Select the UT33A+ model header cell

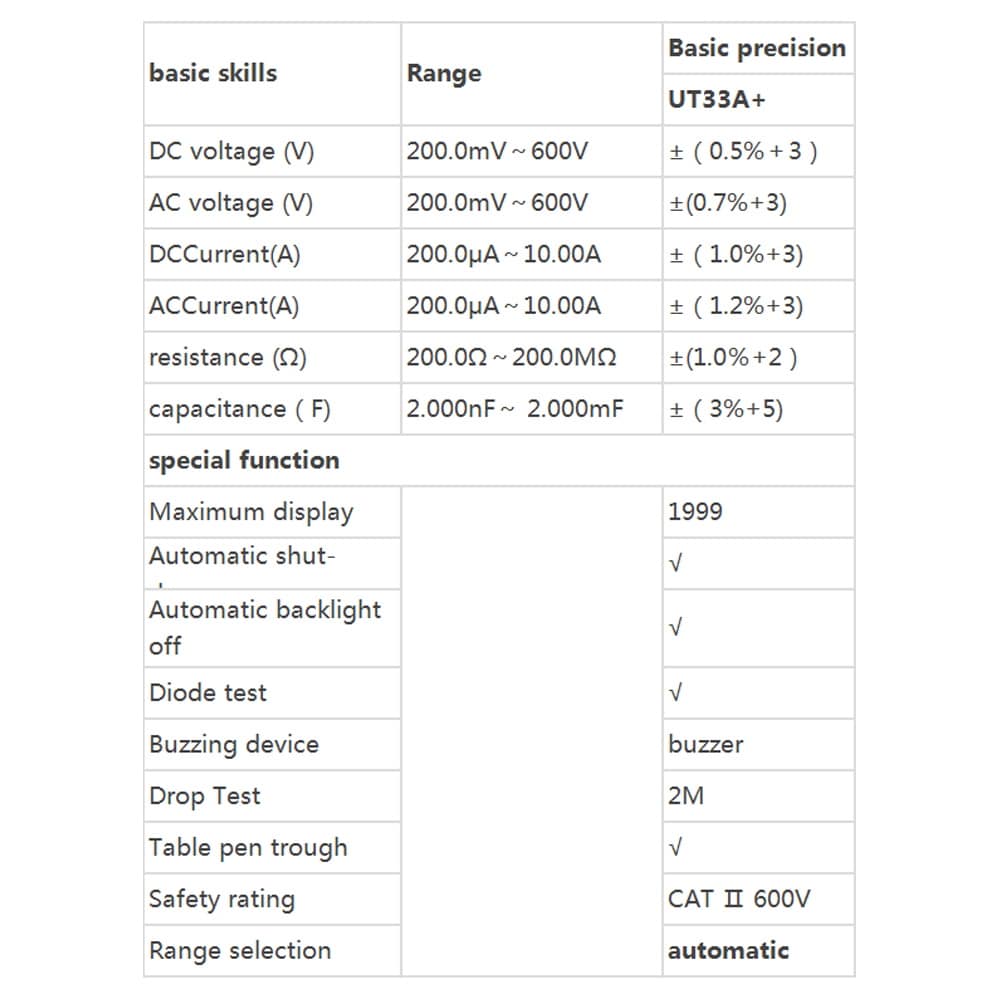[x=717, y=100]
